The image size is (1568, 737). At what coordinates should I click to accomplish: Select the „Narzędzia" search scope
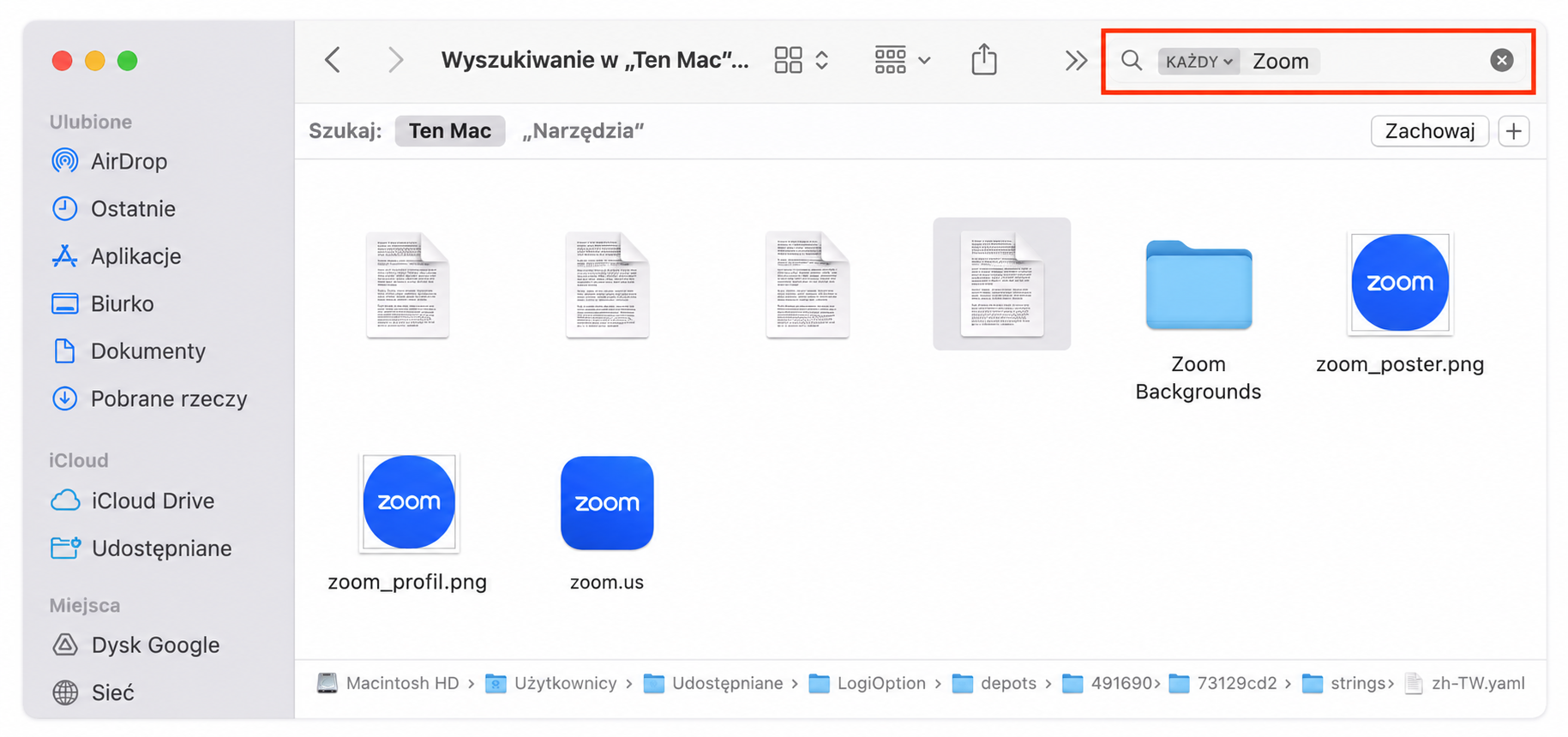click(583, 131)
